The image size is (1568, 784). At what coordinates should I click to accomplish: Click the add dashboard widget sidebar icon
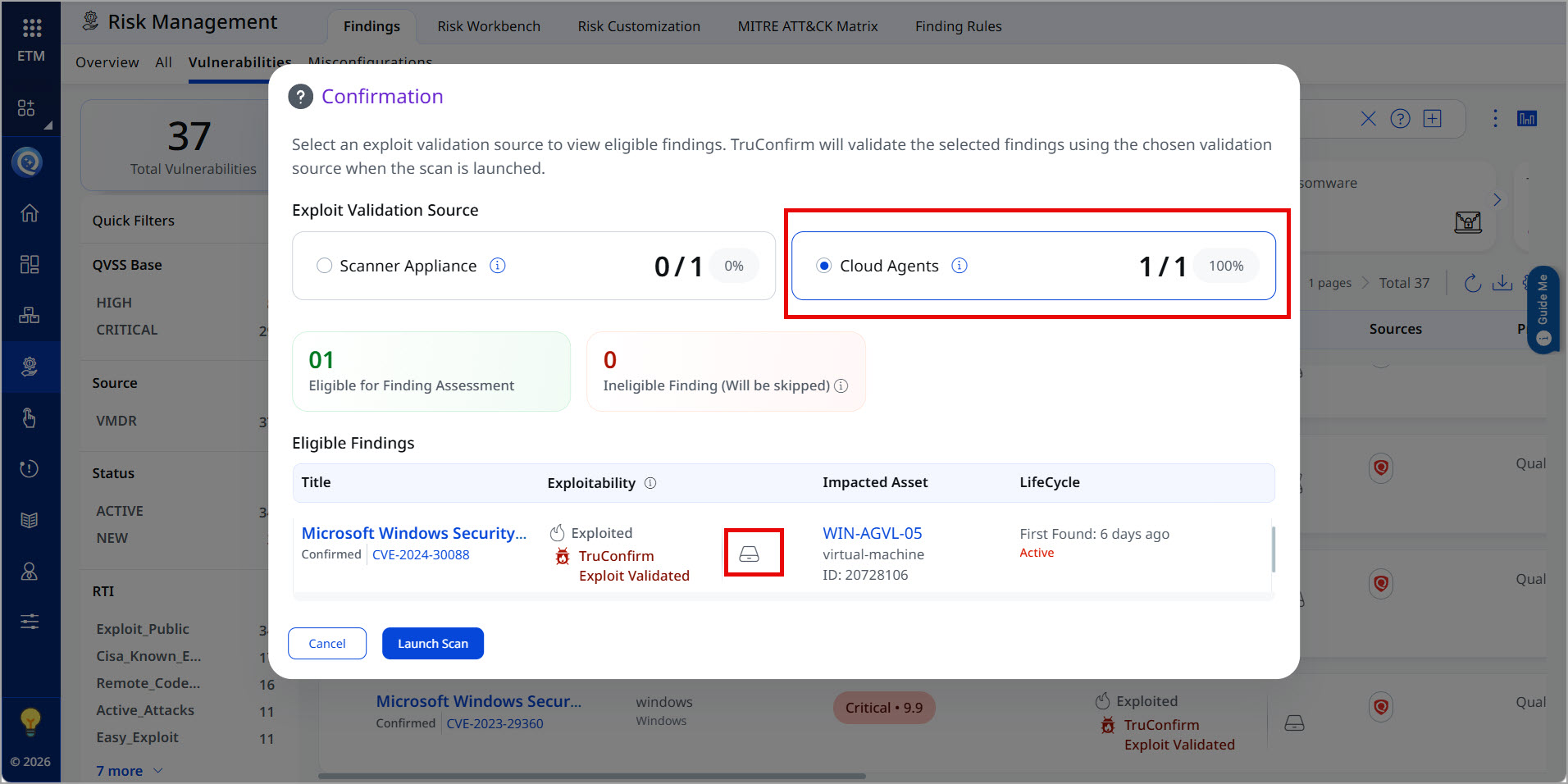(x=26, y=108)
